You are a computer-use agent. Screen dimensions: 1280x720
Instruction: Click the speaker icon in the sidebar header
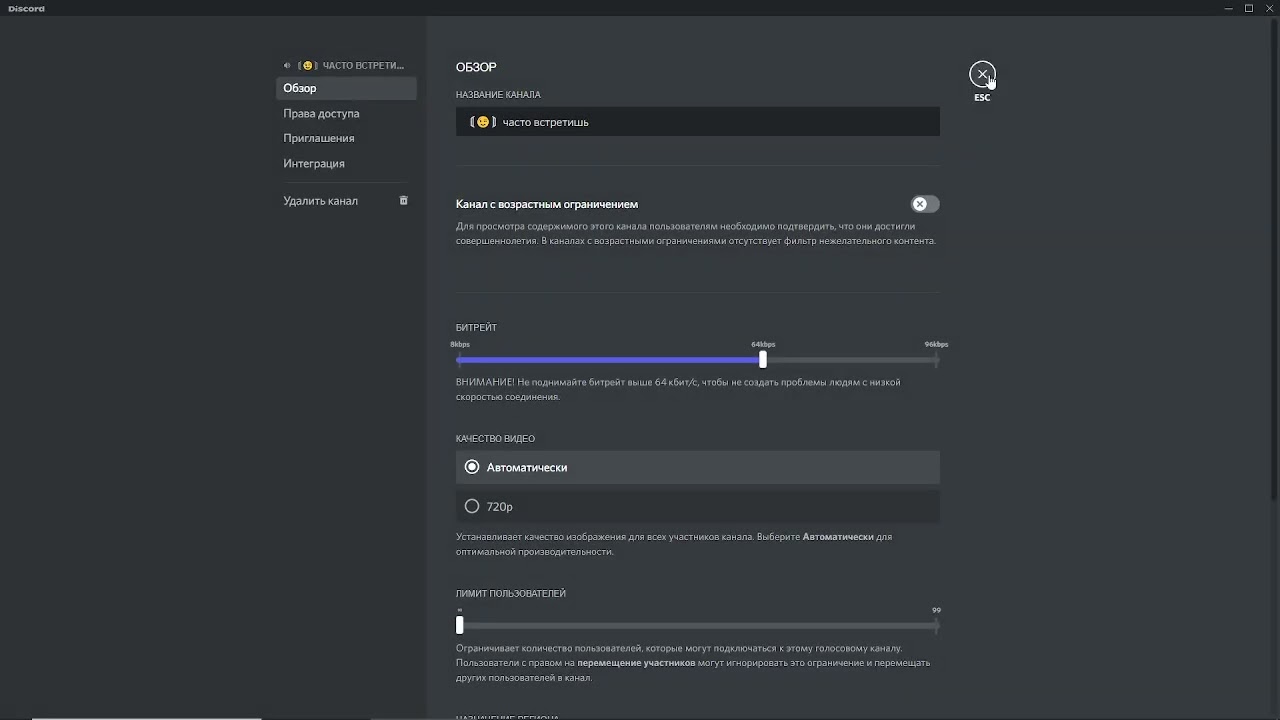pyautogui.click(x=288, y=66)
